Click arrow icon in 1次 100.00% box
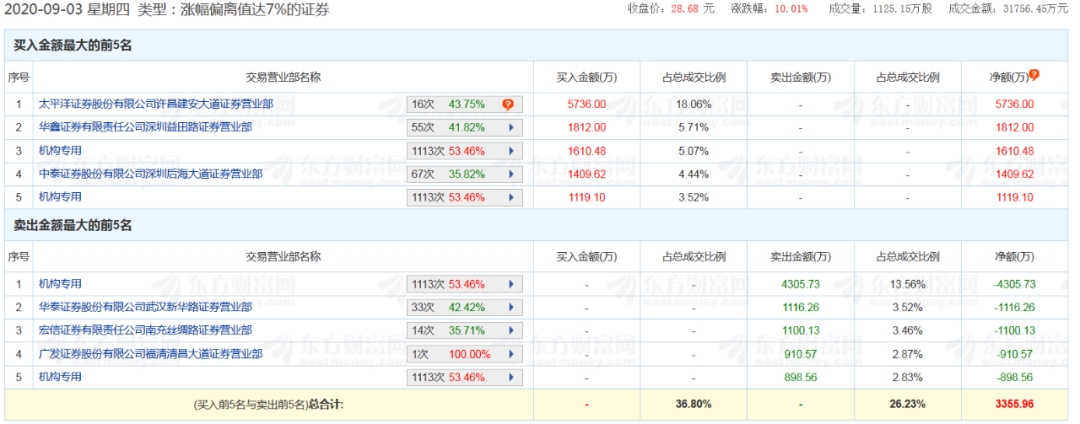The height and width of the screenshot is (424, 1080). (x=511, y=354)
